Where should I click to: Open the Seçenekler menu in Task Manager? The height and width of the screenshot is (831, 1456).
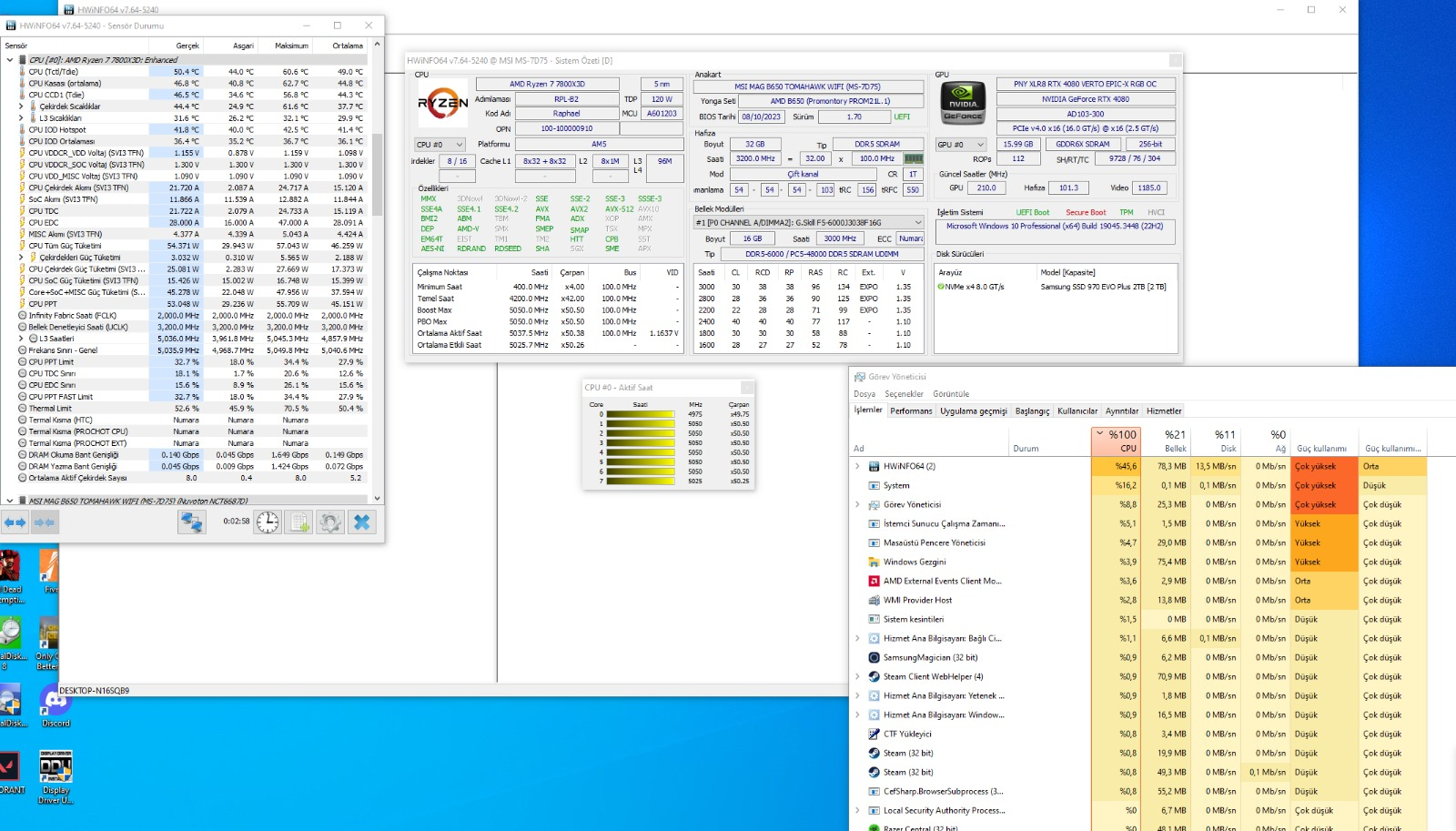tap(905, 394)
